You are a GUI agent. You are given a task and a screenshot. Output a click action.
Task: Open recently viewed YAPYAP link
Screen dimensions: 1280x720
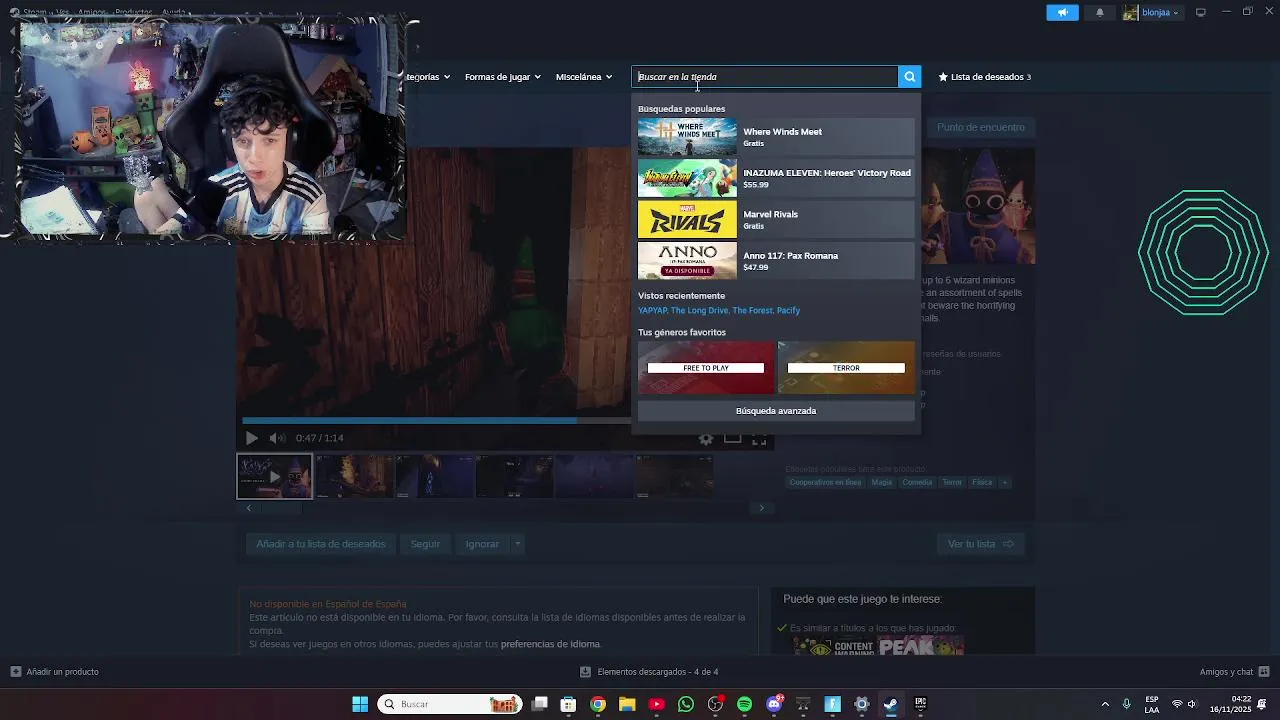tap(652, 311)
